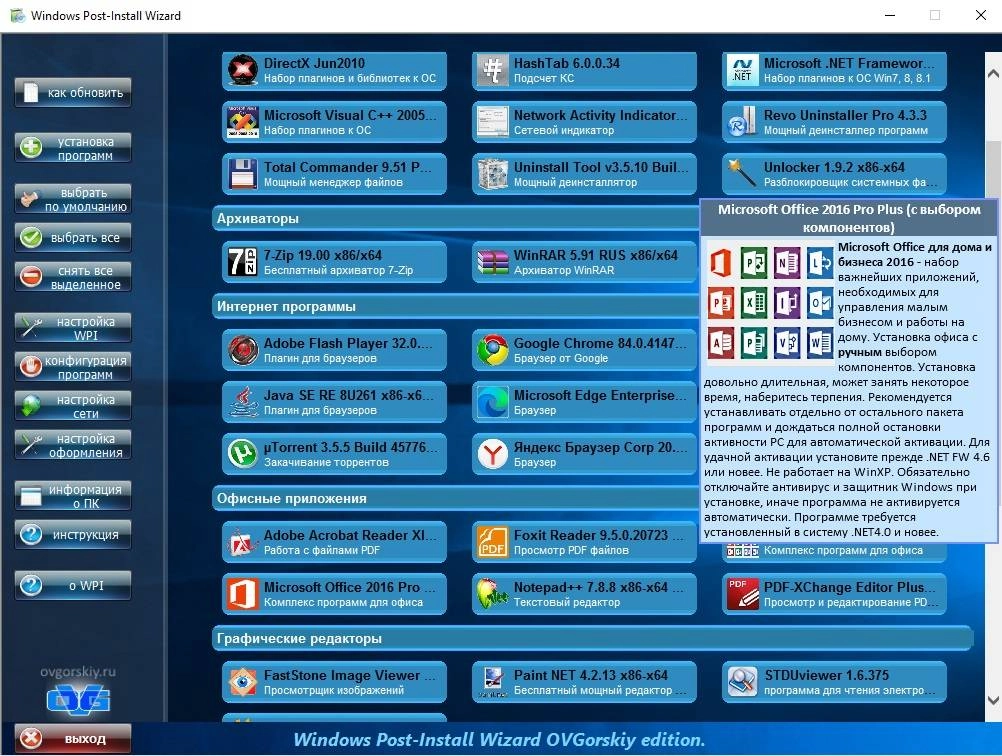Click the red выход exit button
The image size is (1002, 756).
coord(73,739)
